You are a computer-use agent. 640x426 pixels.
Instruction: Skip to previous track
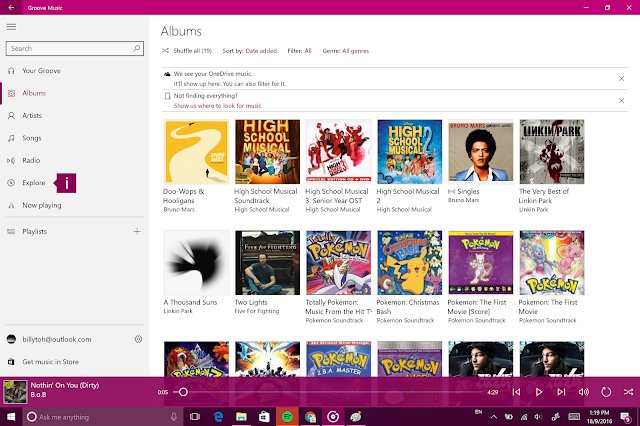[x=516, y=392]
